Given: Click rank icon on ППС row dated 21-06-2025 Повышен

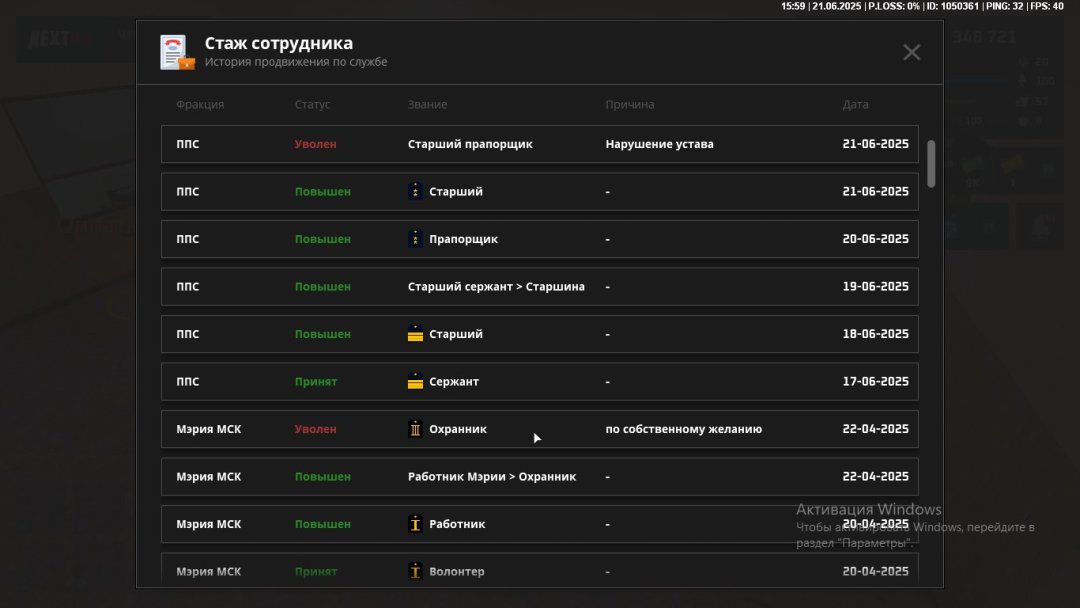Looking at the screenshot, I should tap(416, 191).
